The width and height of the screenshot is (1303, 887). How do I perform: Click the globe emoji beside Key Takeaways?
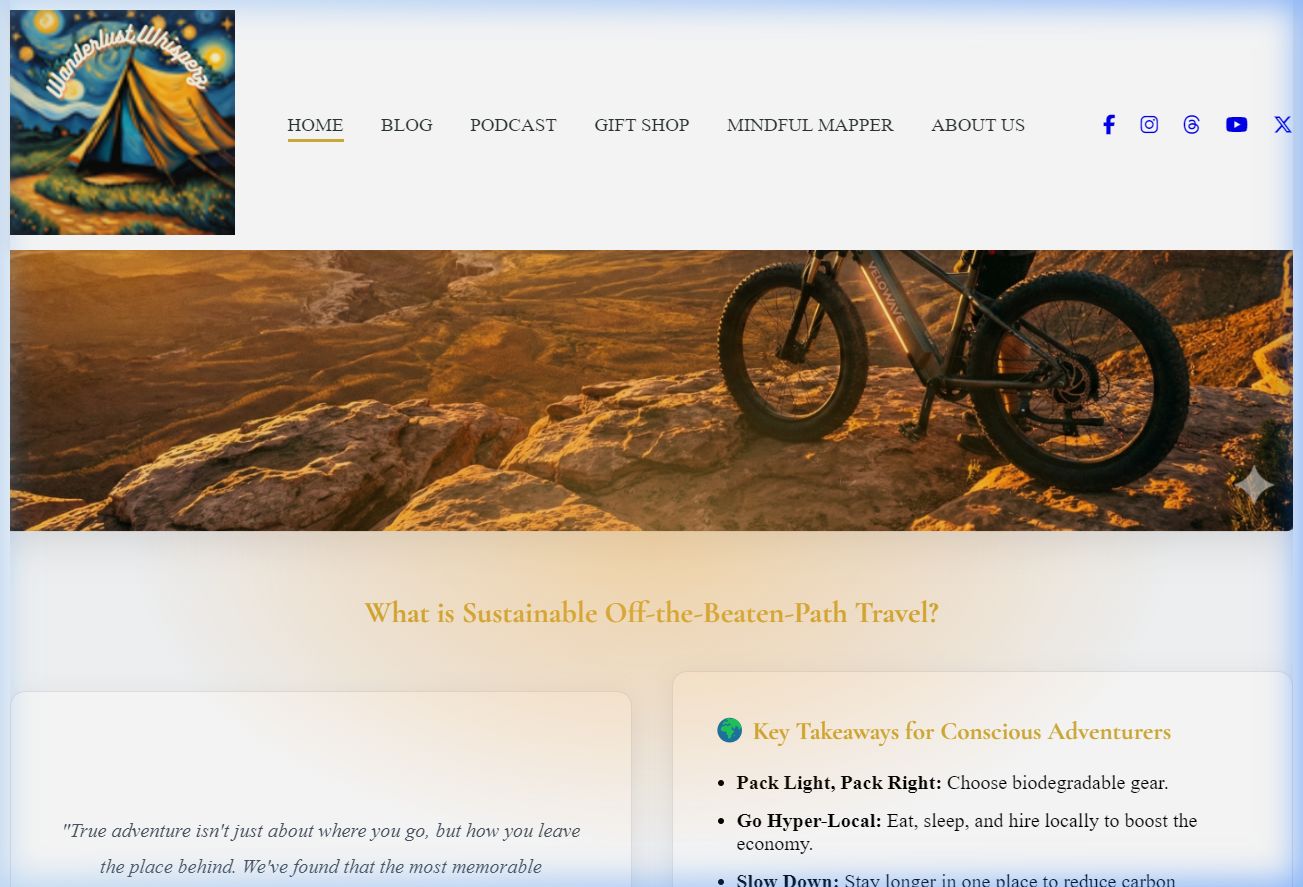point(730,731)
